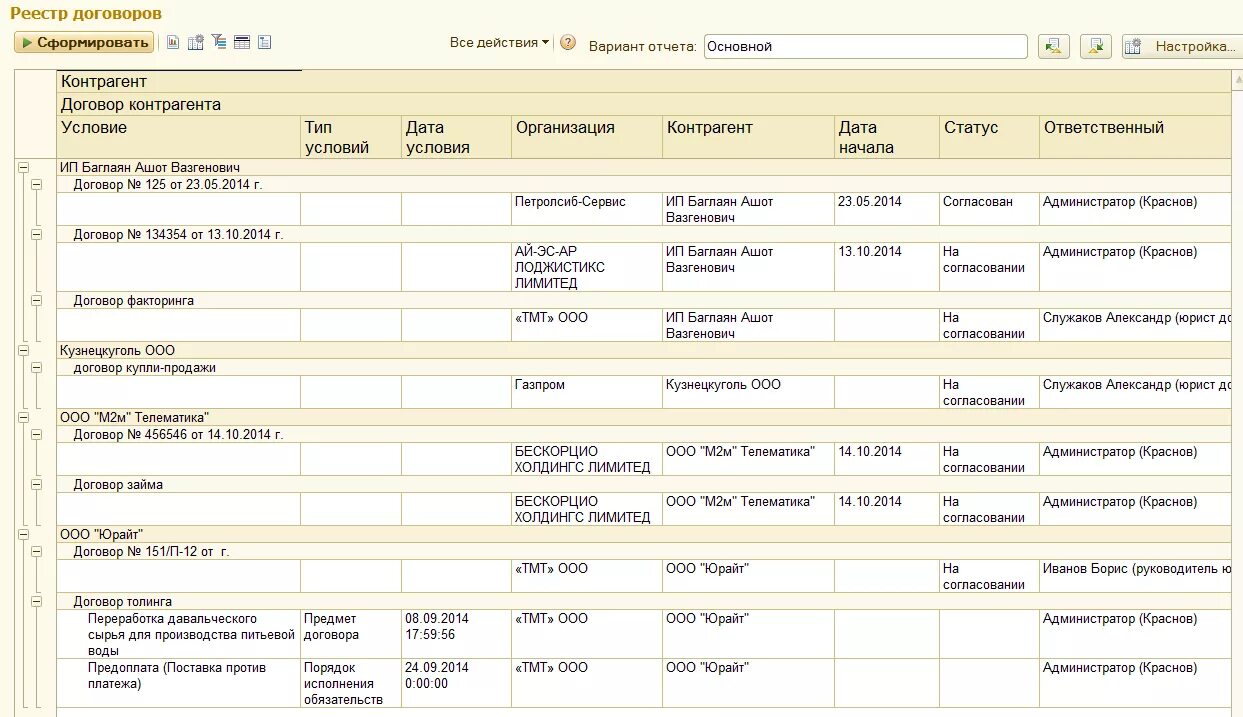The height and width of the screenshot is (717, 1243).
Task: Click the Порядок исполнения обязательств cell
Action: 351,683
